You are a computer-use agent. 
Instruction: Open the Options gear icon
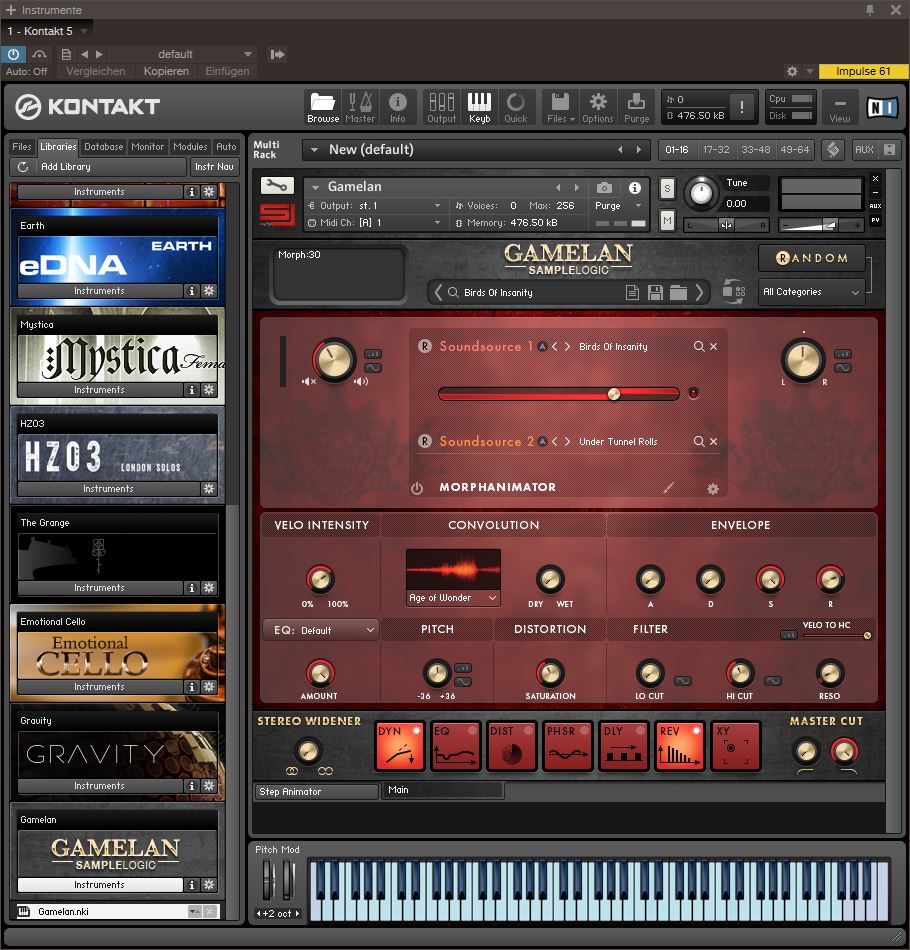click(x=597, y=108)
